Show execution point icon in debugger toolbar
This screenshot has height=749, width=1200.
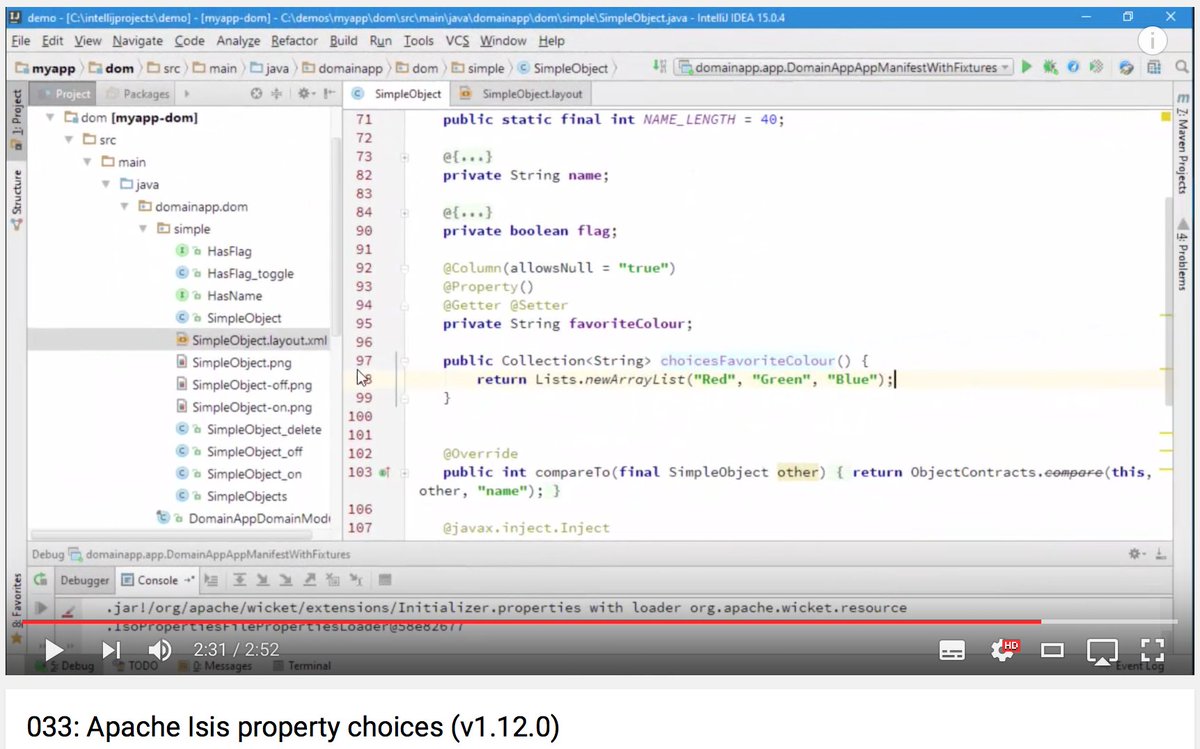[212, 580]
